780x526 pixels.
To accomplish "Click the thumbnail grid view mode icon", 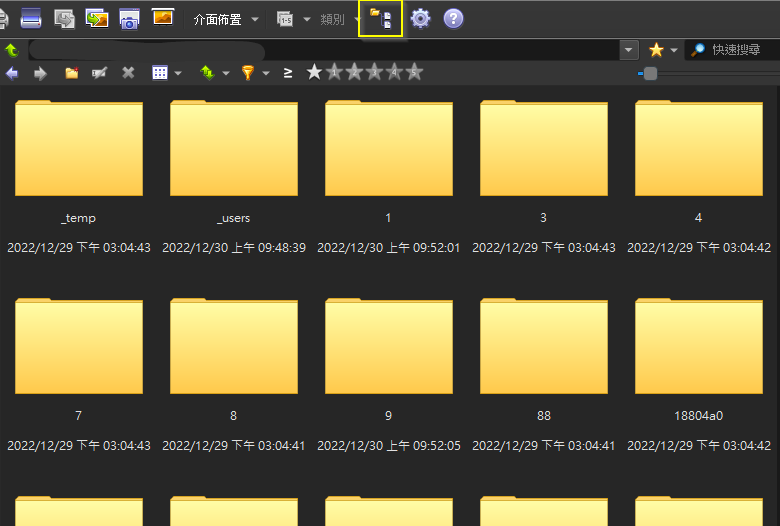I will pyautogui.click(x=160, y=73).
